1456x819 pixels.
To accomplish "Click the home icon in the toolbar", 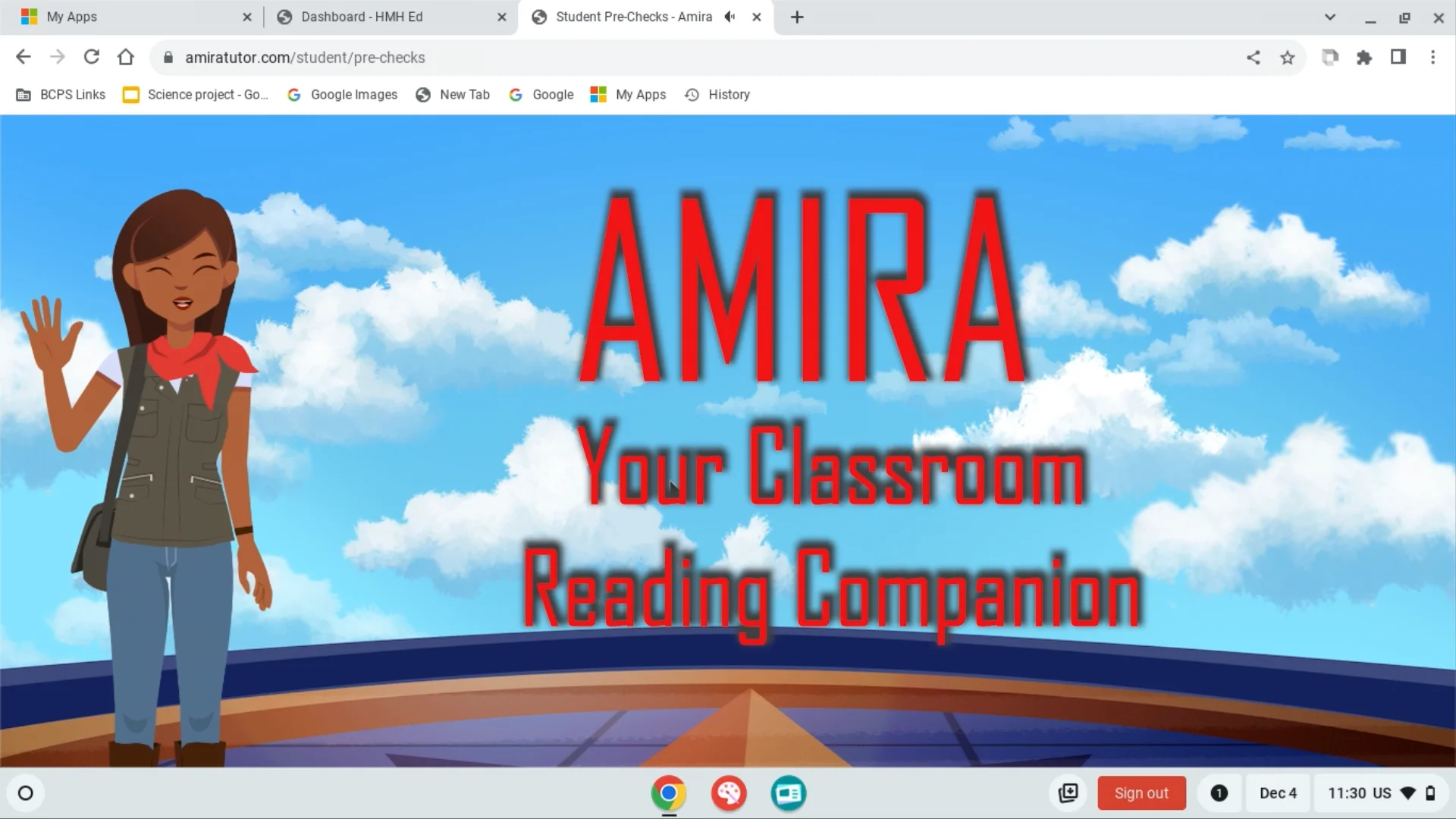I will pyautogui.click(x=126, y=57).
